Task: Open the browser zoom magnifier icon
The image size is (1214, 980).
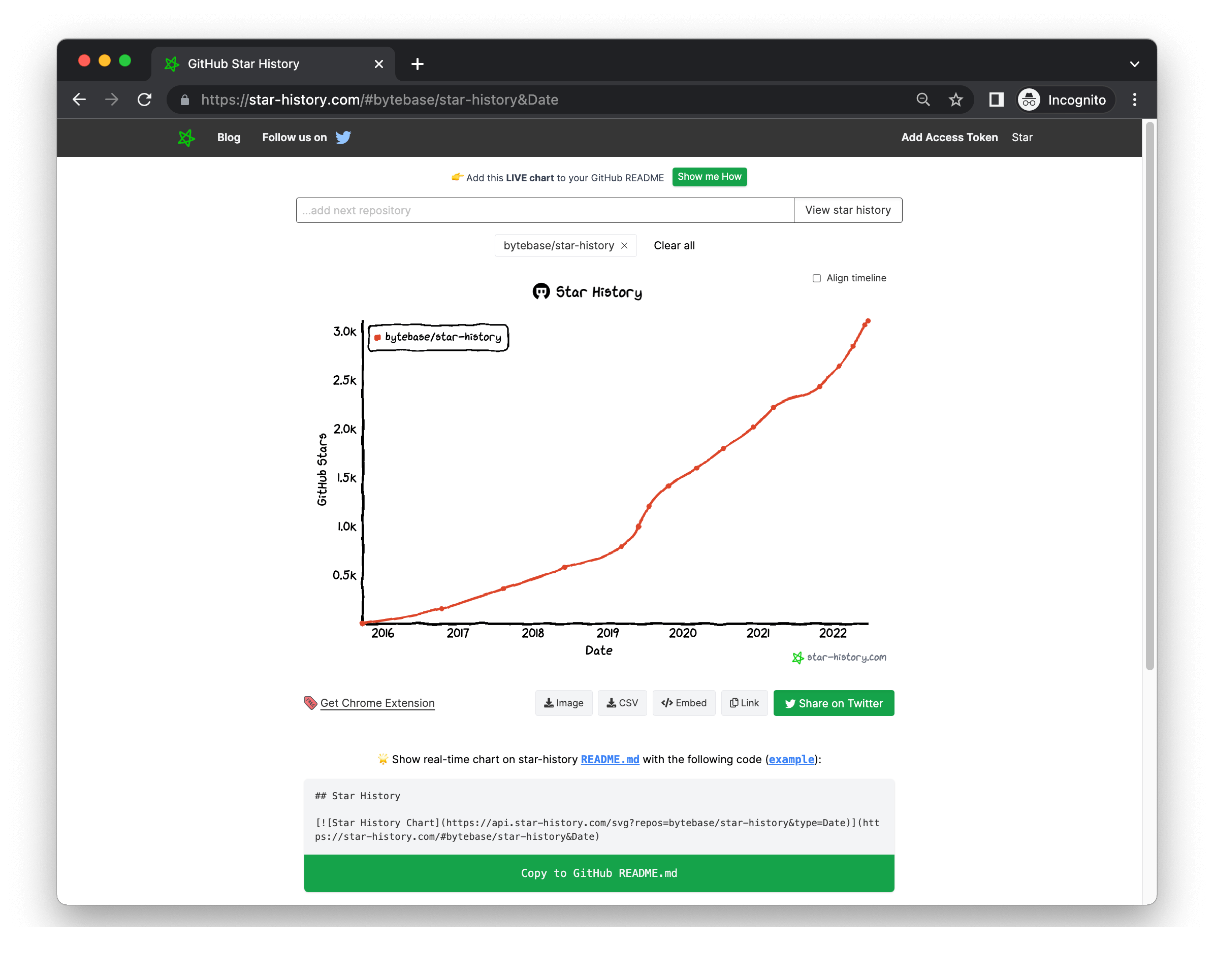Action: 922,100
